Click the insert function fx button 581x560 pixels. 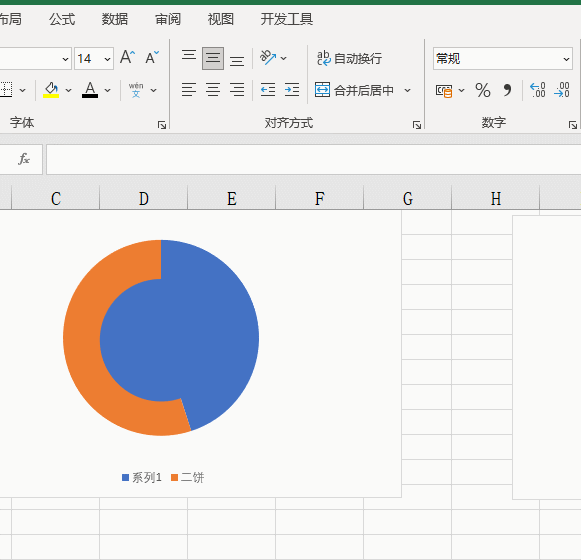(24, 159)
